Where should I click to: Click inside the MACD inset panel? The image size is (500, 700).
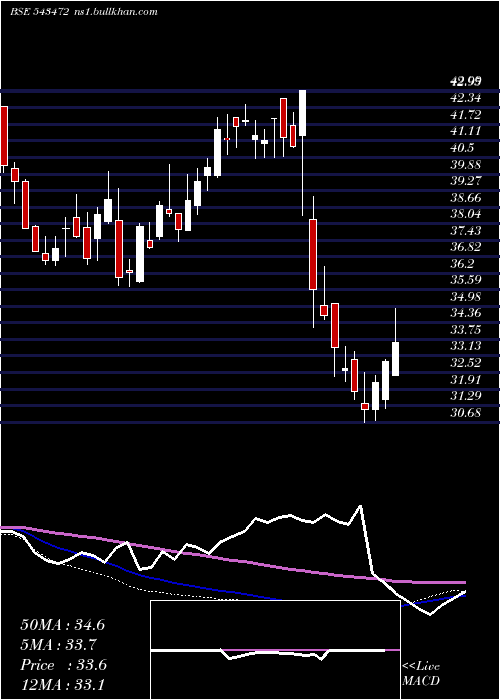point(275,650)
